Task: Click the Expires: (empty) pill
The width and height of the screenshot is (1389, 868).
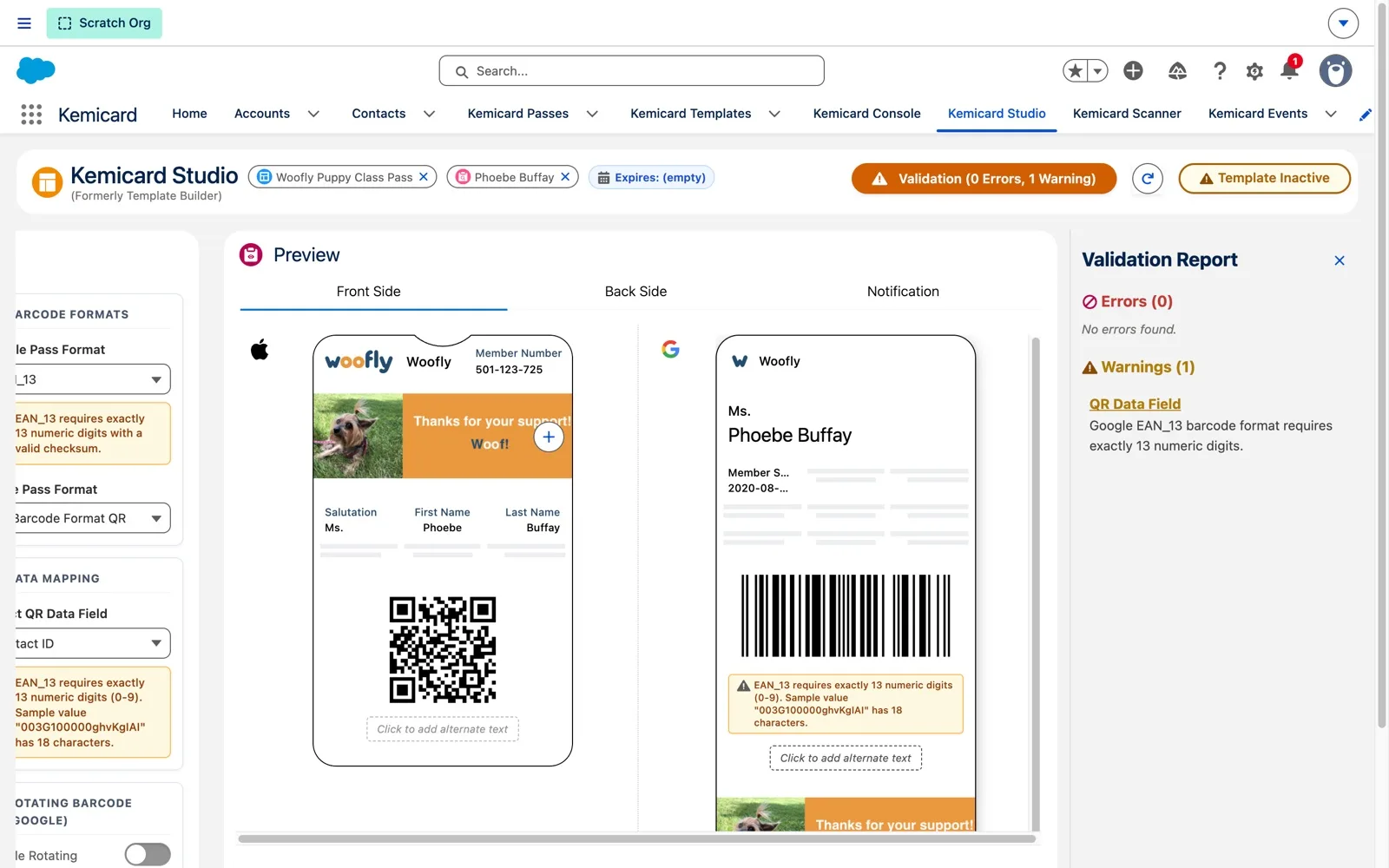Action: 651,177
